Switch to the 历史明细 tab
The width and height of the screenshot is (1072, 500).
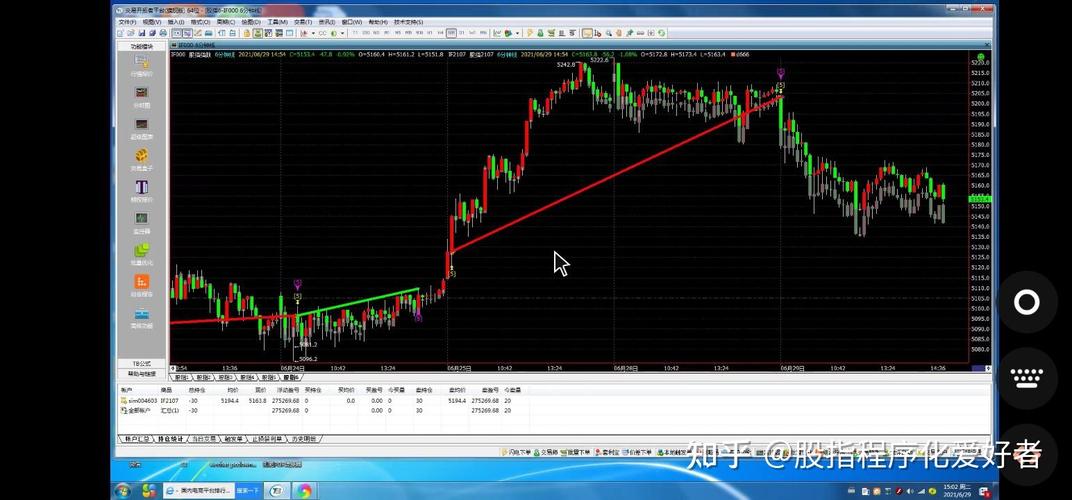tap(302, 438)
